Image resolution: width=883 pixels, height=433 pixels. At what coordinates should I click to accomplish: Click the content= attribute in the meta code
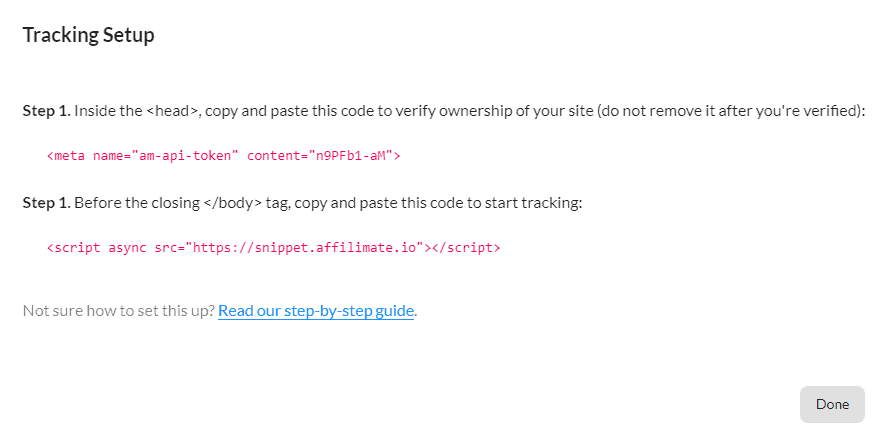(x=275, y=155)
